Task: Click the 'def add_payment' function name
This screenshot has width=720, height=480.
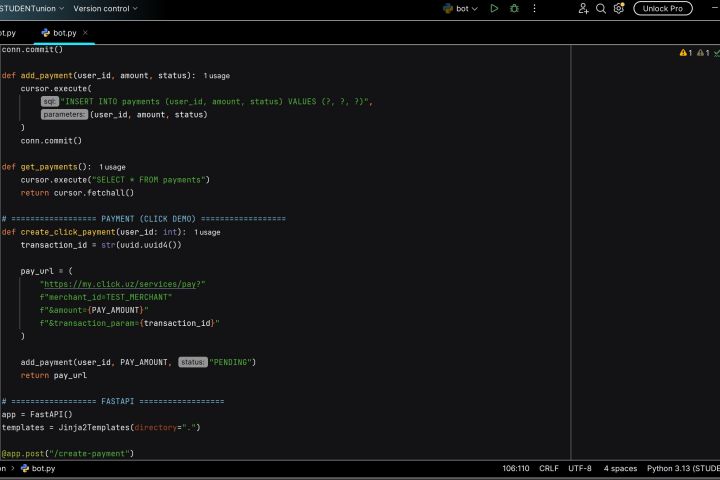Action: tap(46, 75)
